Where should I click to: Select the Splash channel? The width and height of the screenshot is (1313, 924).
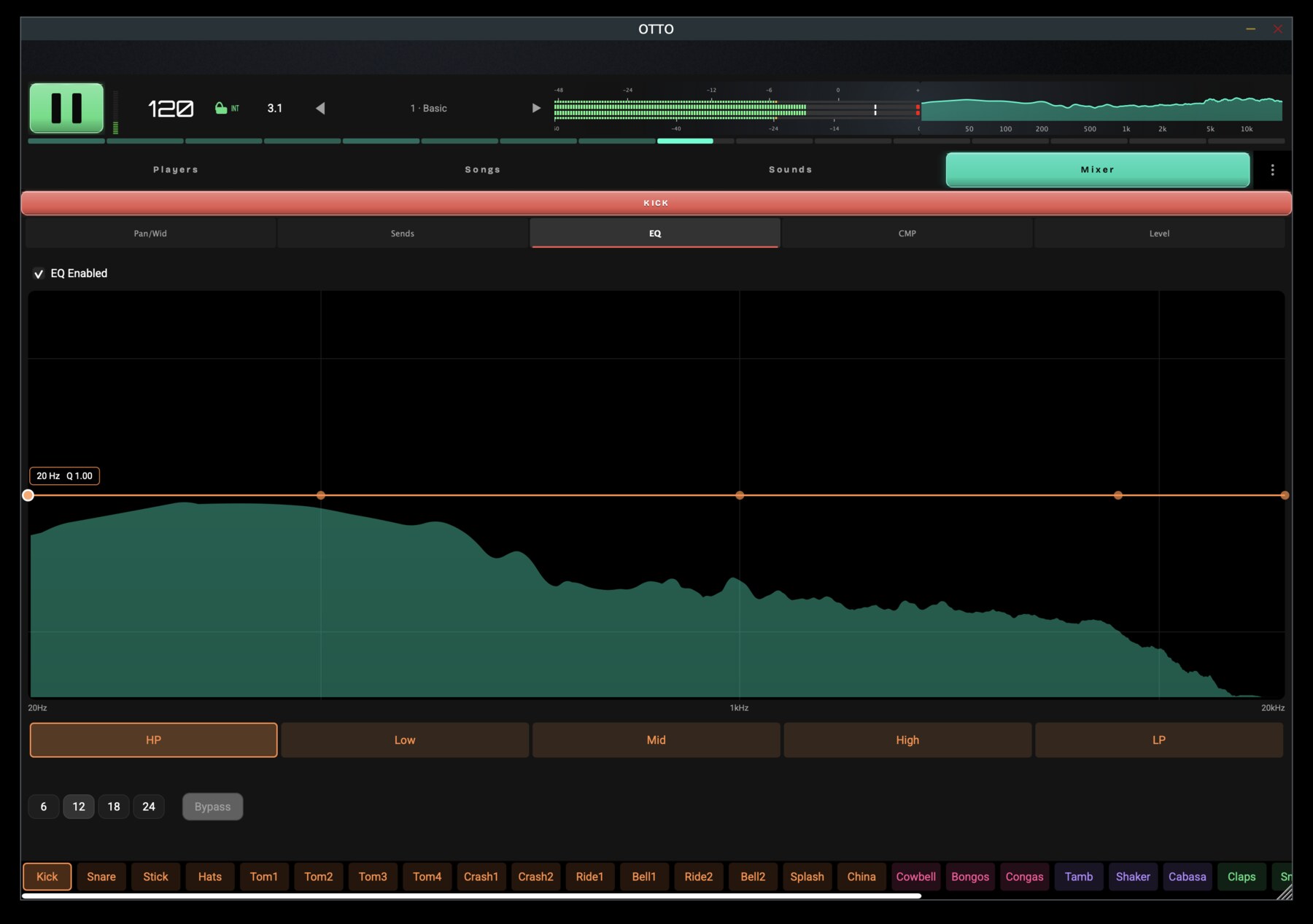click(807, 877)
